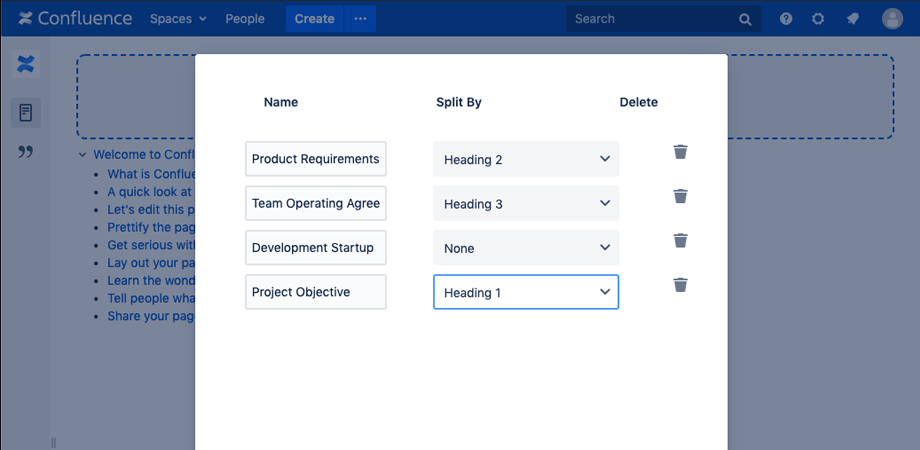The image size is (920, 450).
Task: Focus the header Search field
Action: pyautogui.click(x=664, y=19)
